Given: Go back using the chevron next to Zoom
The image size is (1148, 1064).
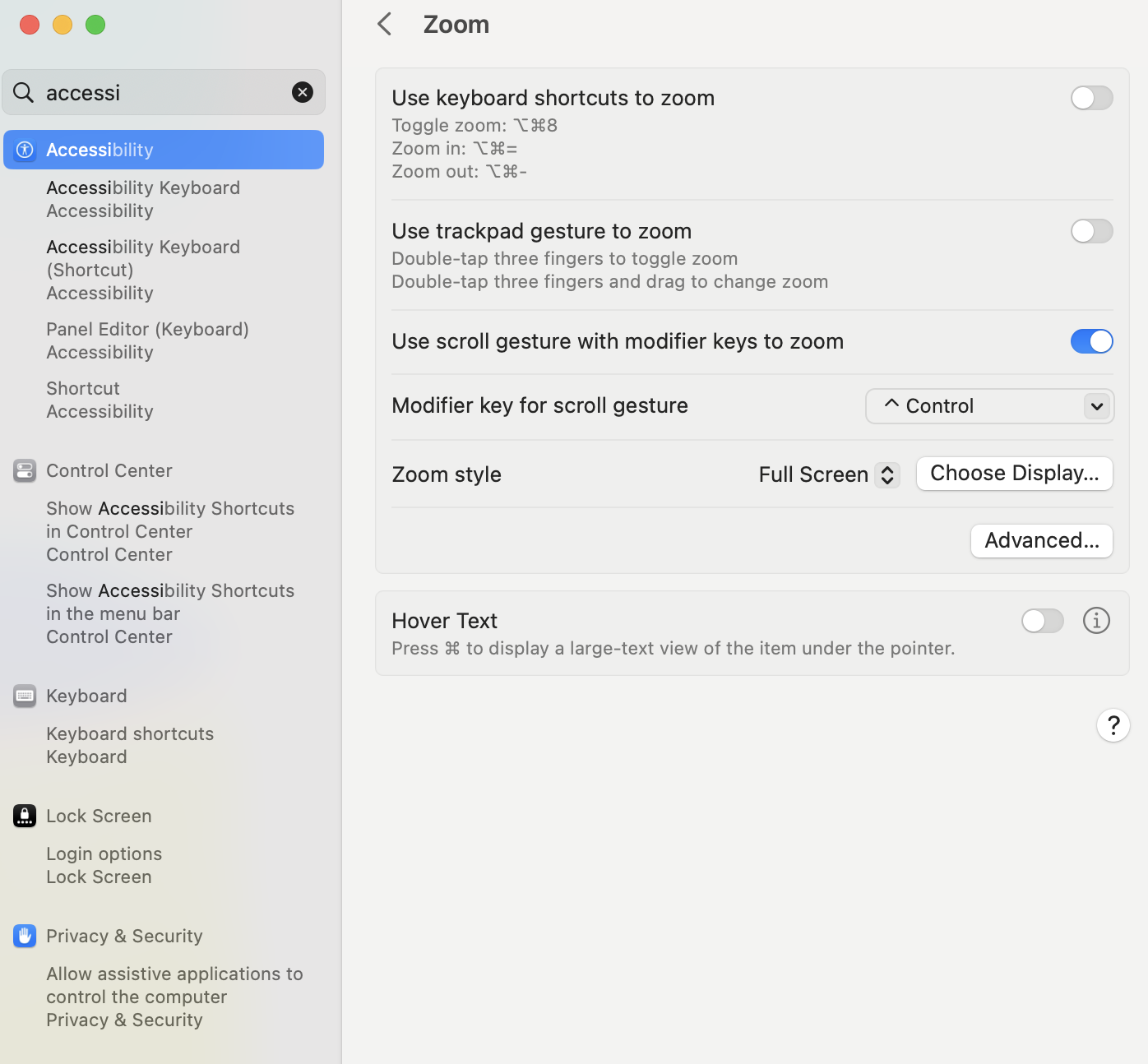Looking at the screenshot, I should pos(384,24).
